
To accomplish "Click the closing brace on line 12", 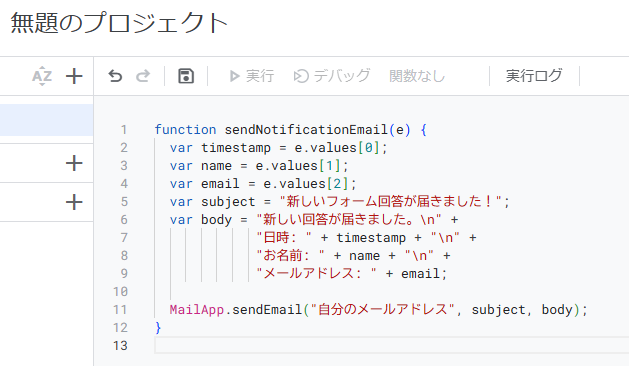I will click(x=158, y=327).
